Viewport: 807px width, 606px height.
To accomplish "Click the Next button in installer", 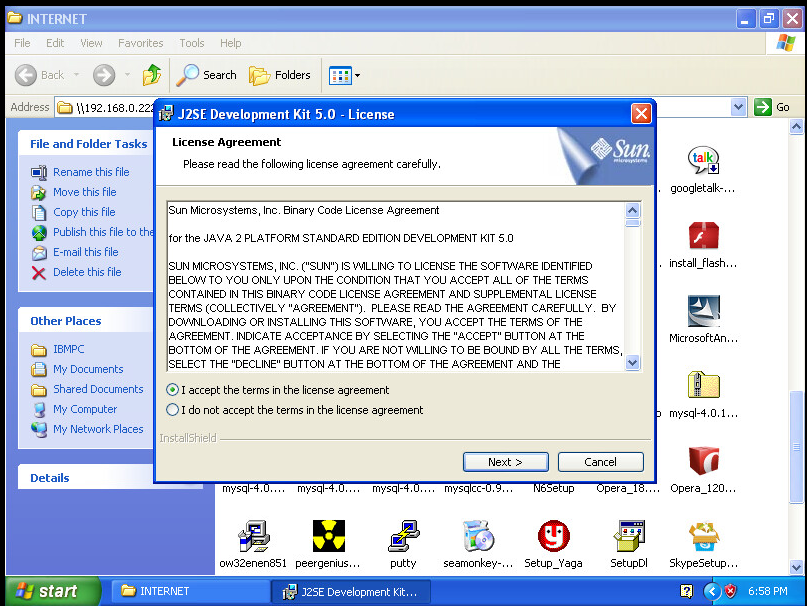I will [505, 462].
